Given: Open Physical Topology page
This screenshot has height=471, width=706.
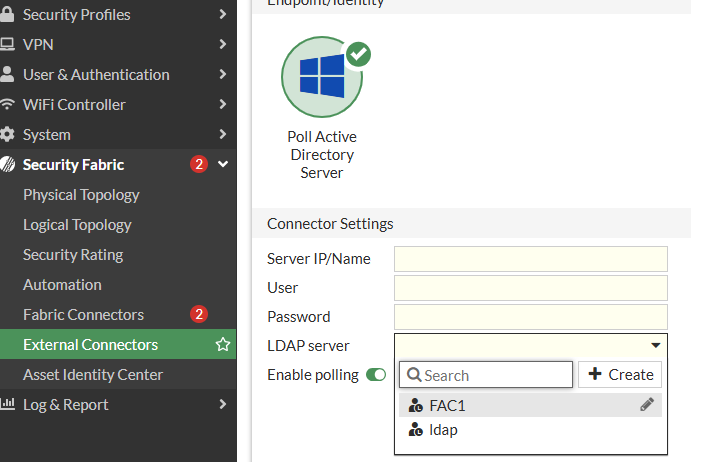Looking at the screenshot, I should click(81, 195).
